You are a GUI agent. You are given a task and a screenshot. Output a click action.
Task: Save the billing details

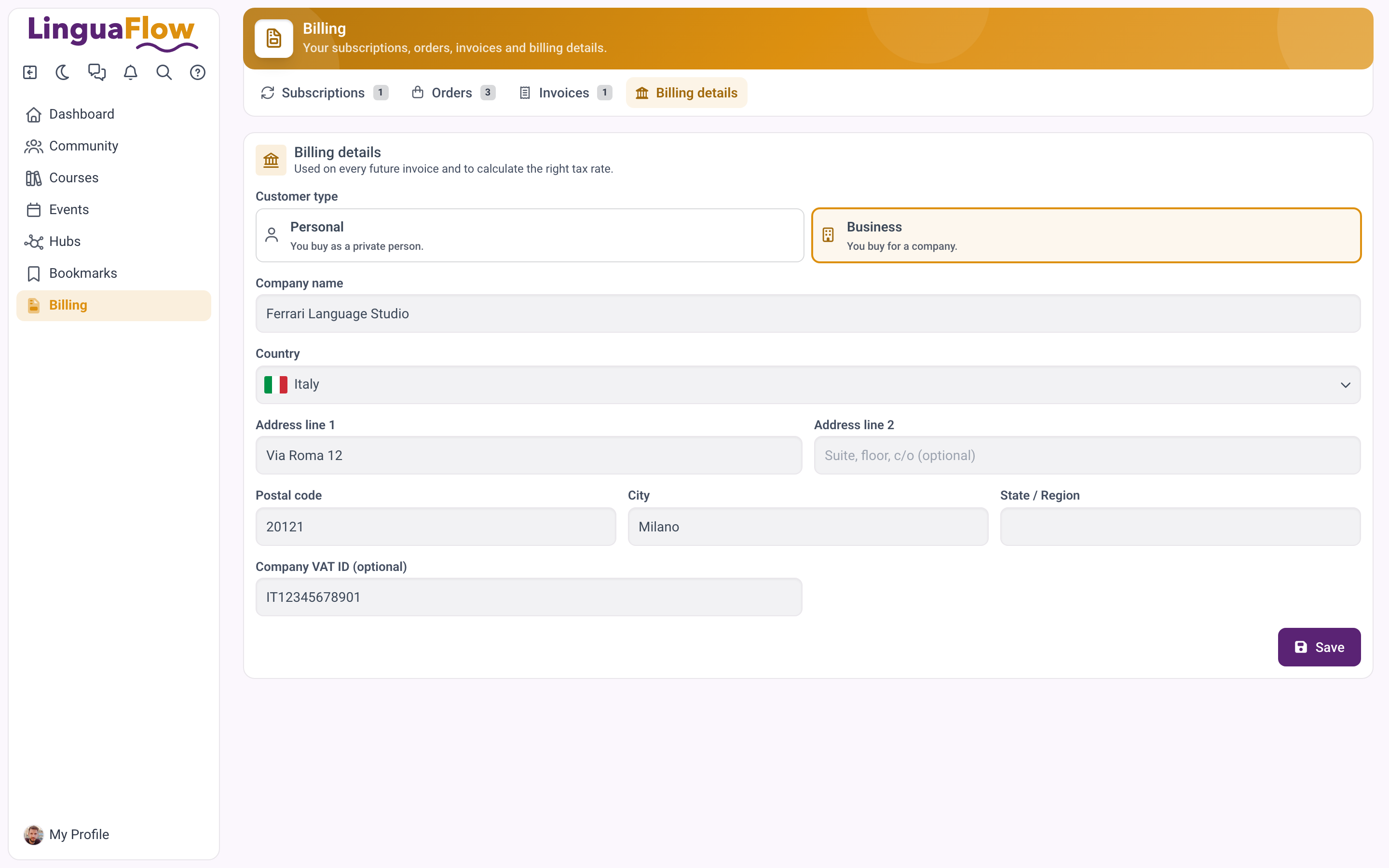click(1319, 647)
